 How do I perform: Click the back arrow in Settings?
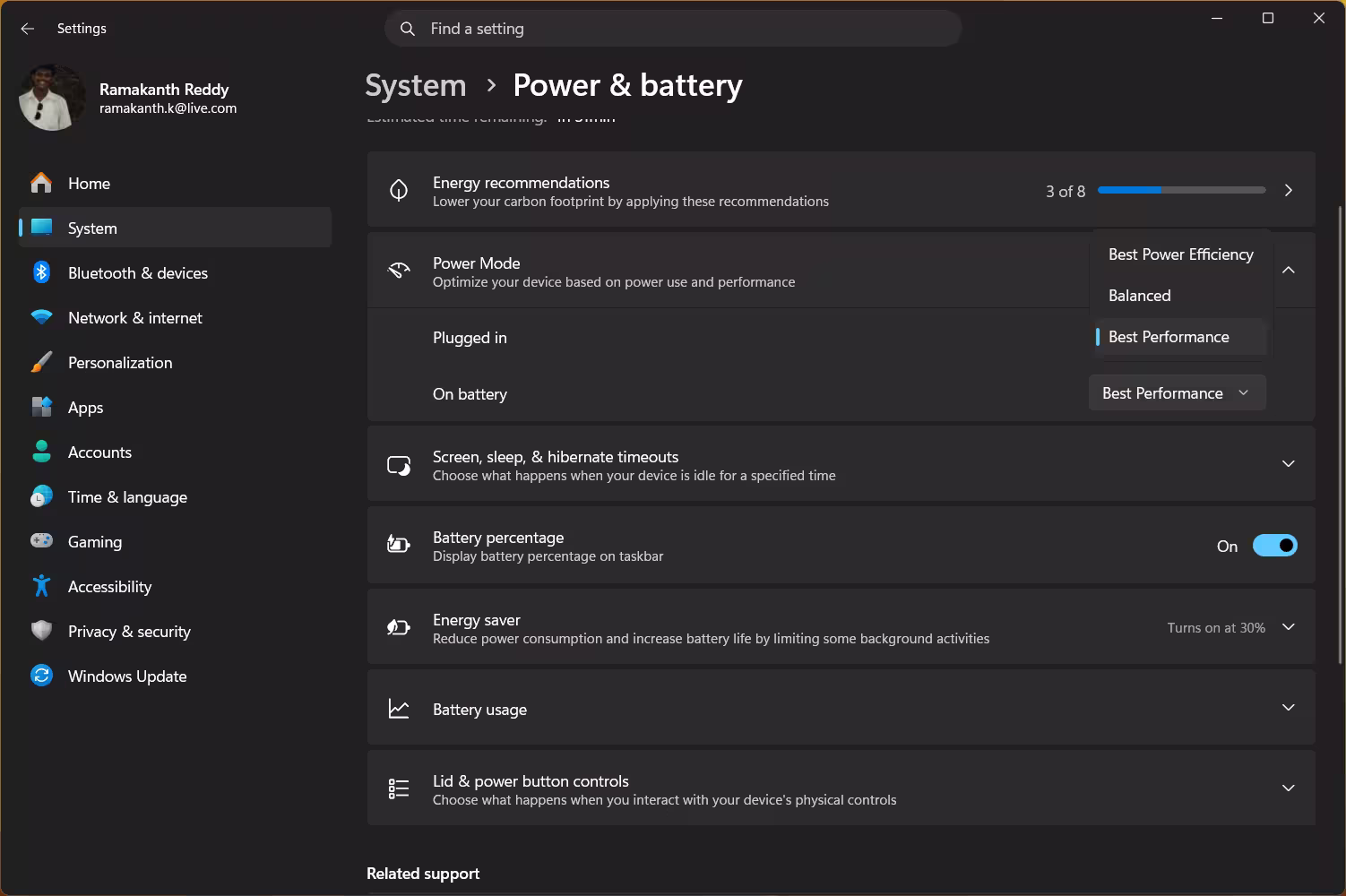coord(27,29)
